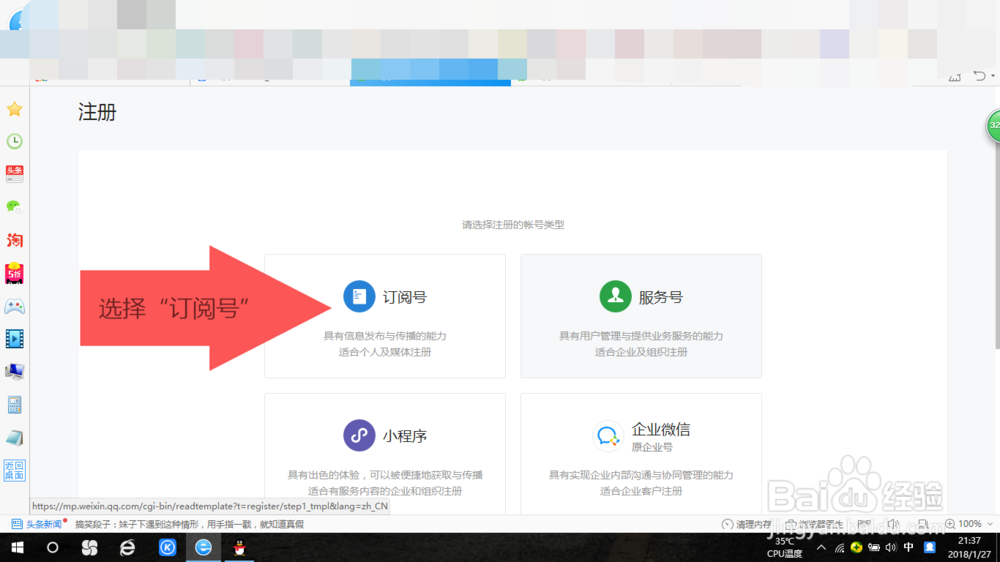Click 适合企业及组织注册 description text

click(x=641, y=352)
